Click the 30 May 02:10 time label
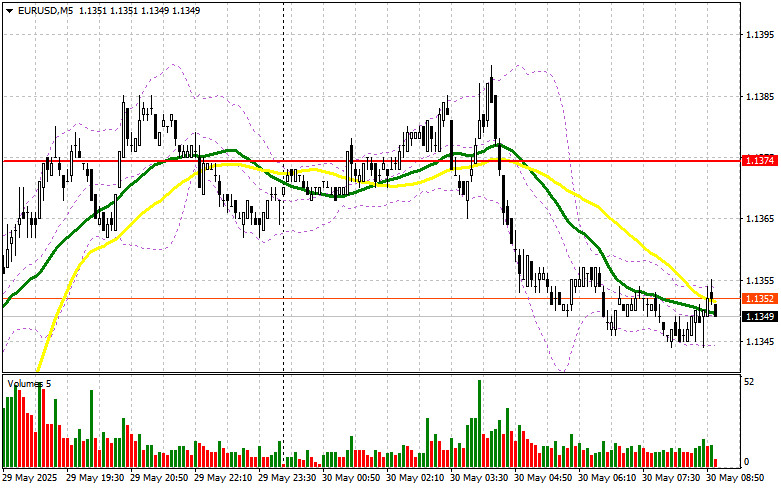Screen dimensions: 781x489 [415, 478]
